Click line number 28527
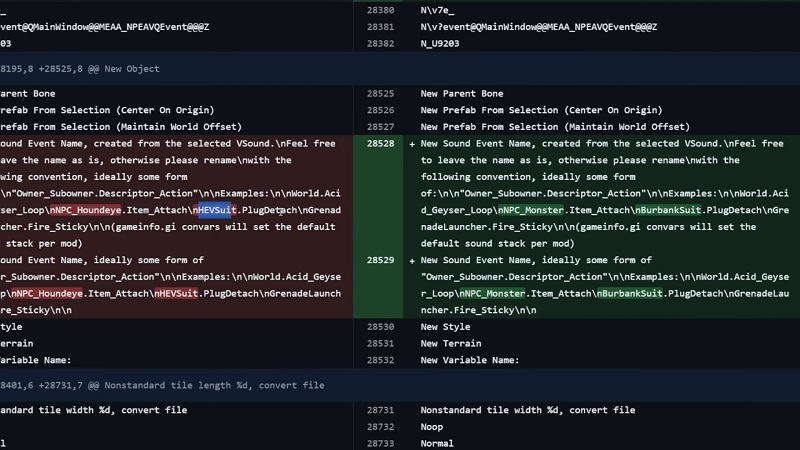This screenshot has width=800, height=450. click(380, 127)
